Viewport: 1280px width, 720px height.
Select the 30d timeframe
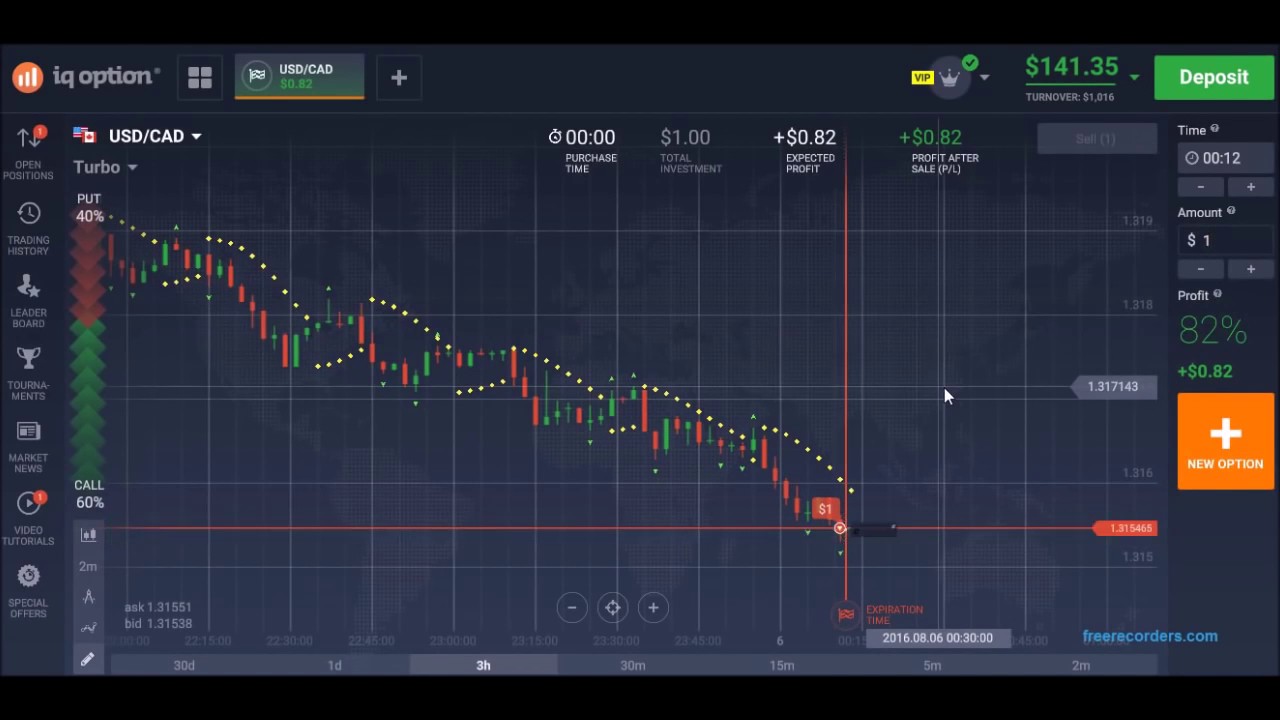(x=184, y=665)
